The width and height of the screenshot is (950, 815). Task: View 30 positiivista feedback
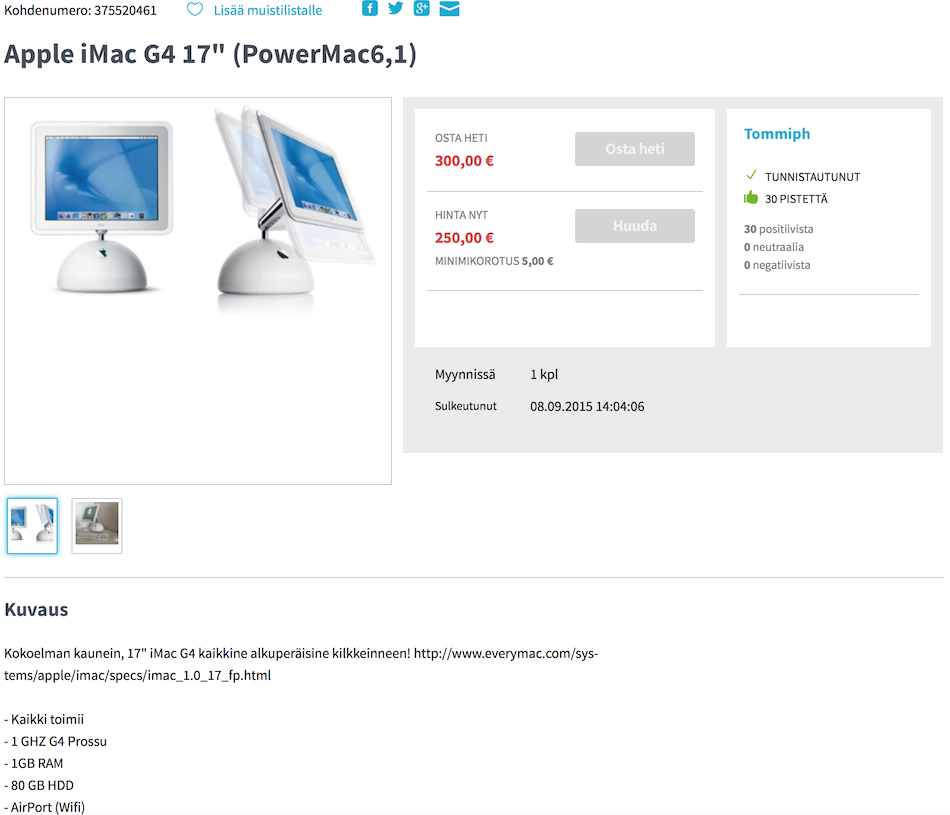(x=779, y=229)
